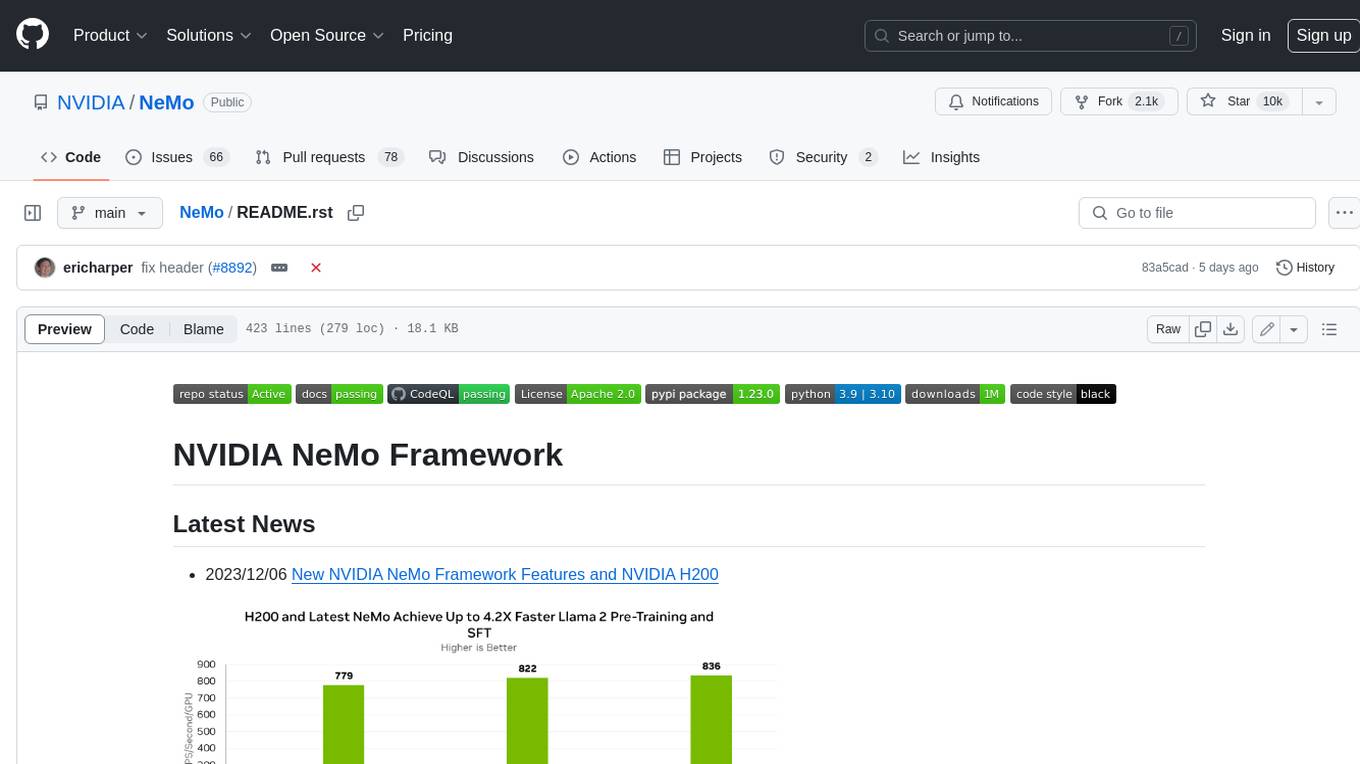This screenshot has width=1360, height=764.
Task: Click the Pull requests count 78 badge
Action: click(391, 157)
